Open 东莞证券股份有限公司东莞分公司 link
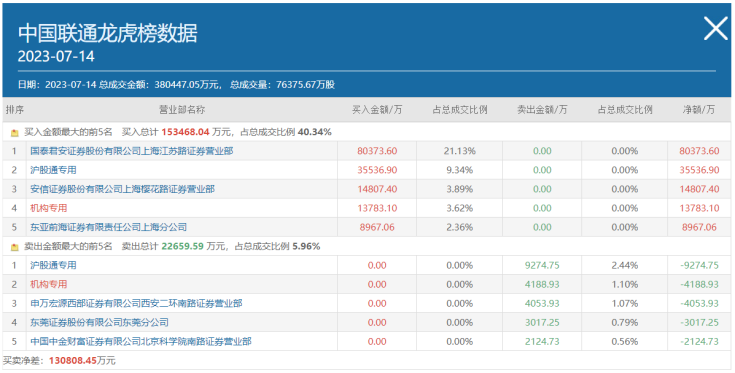 coord(99,322)
